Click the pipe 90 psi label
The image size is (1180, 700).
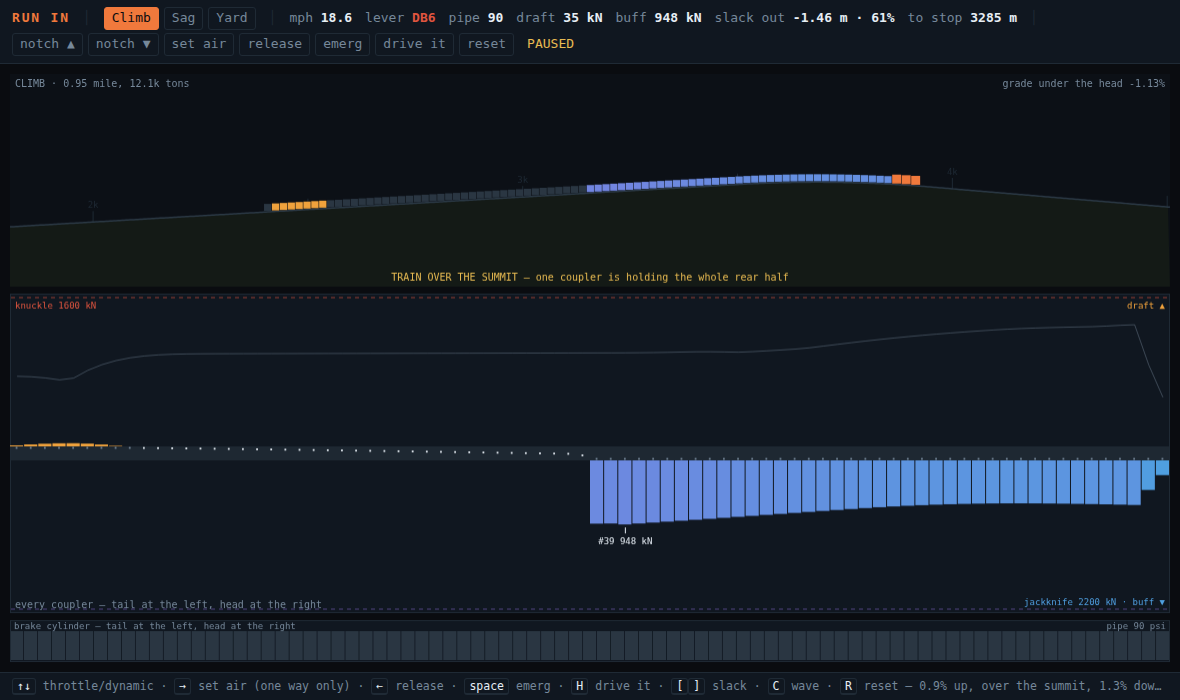click(1136, 626)
